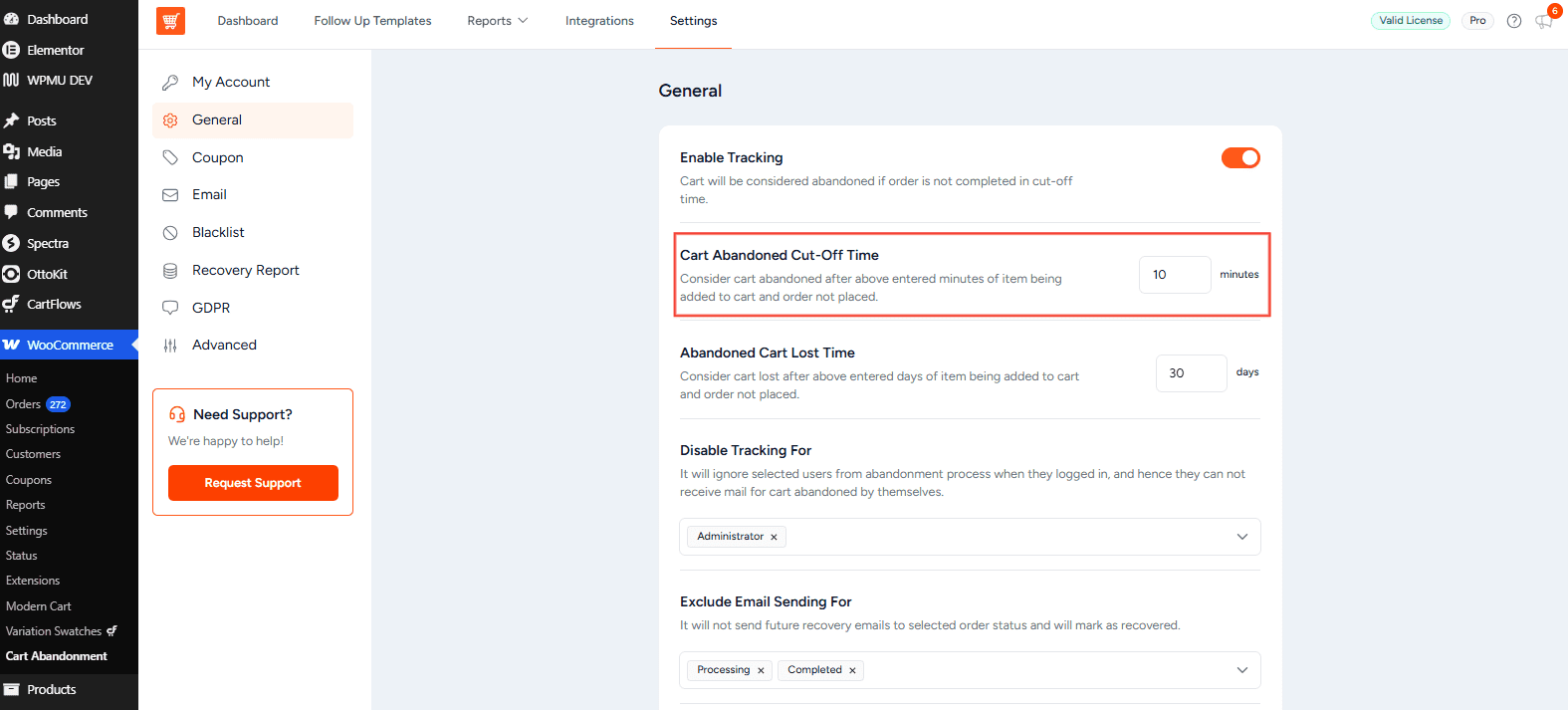Click the WooCommerce logo icon in sidebar
This screenshot has height=710, width=1568.
pos(11,345)
